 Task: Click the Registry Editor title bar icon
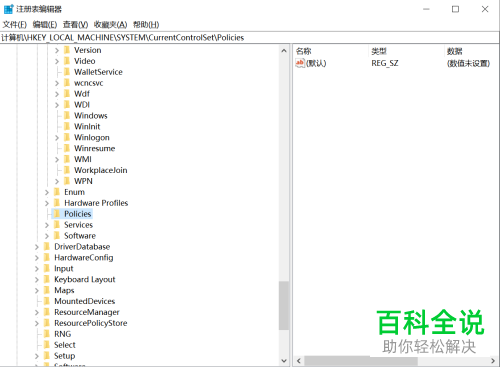[x=9, y=9]
